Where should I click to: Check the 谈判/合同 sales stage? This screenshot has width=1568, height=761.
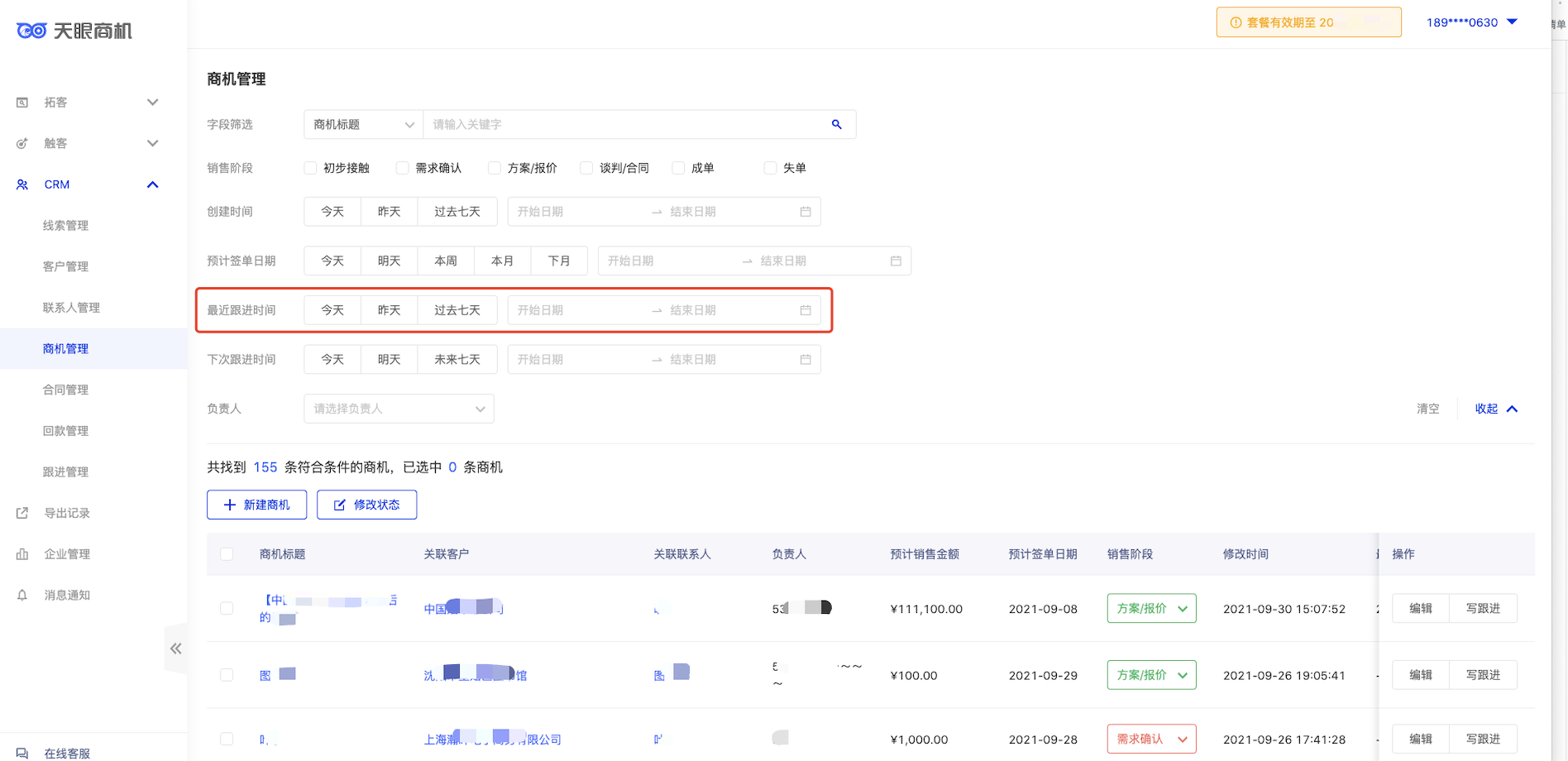pos(586,168)
